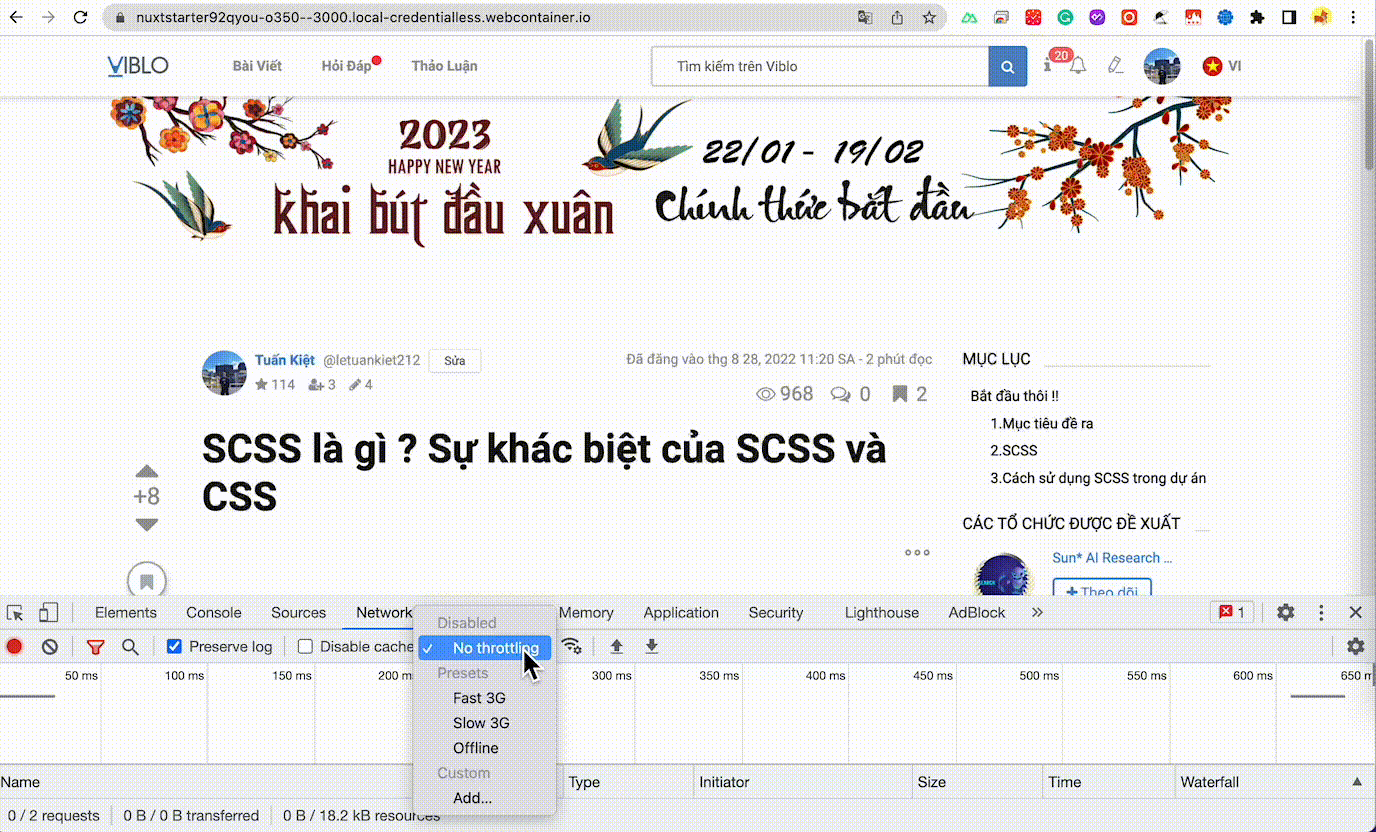Click the author name Tuấn Kiệt
Image resolution: width=1376 pixels, height=832 pixels.
pyautogui.click(x=285, y=360)
